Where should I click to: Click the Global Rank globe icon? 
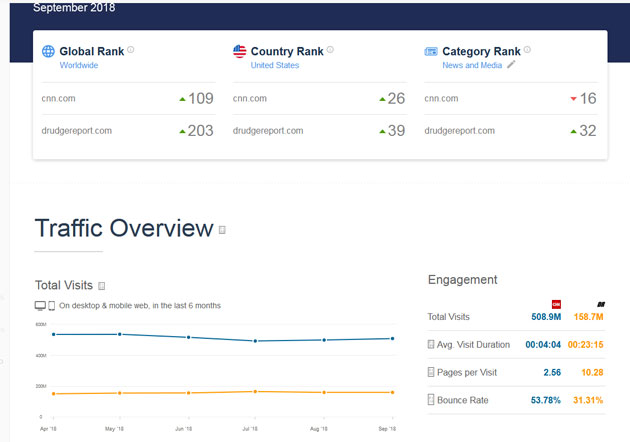pos(48,51)
